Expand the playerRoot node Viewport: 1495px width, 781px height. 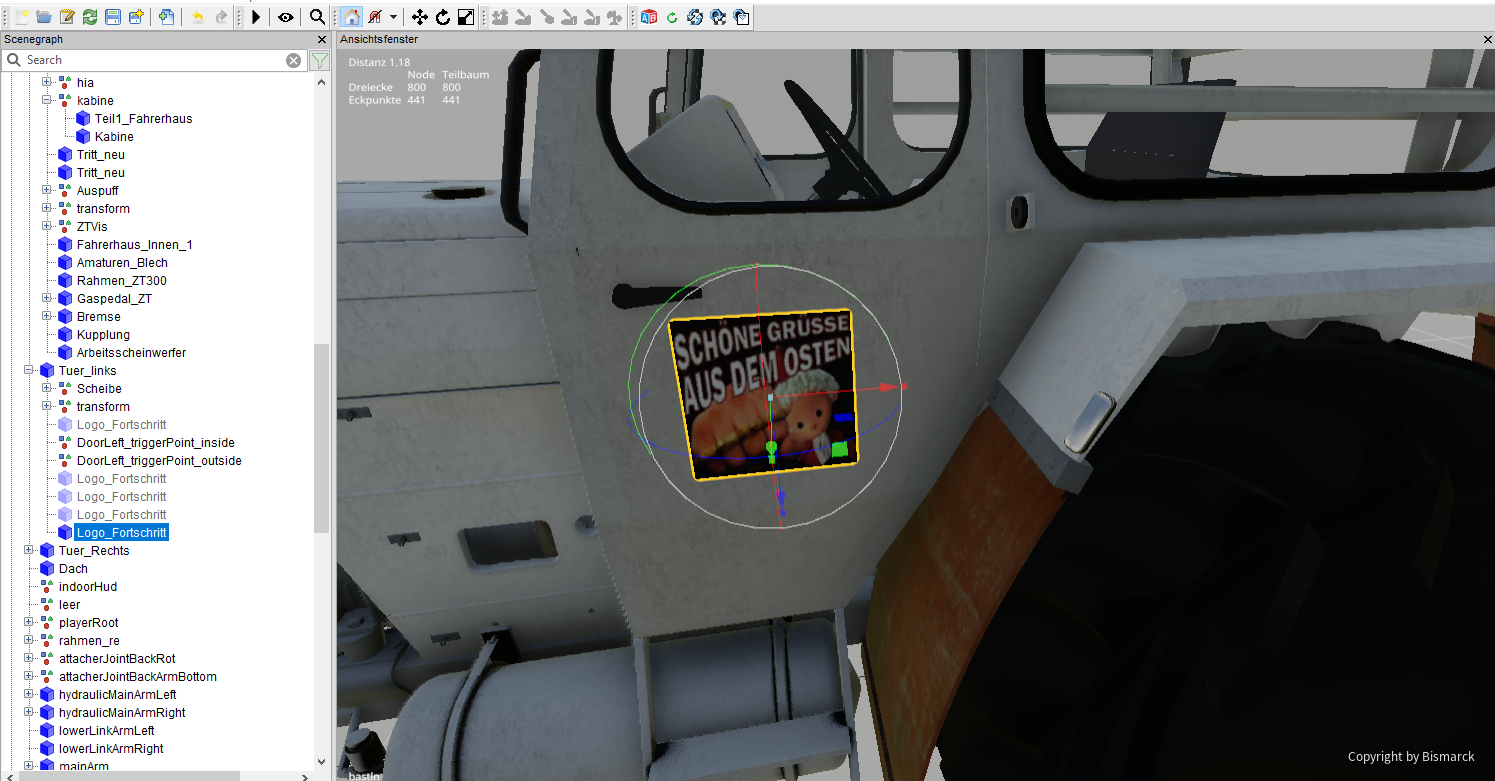(x=29, y=623)
